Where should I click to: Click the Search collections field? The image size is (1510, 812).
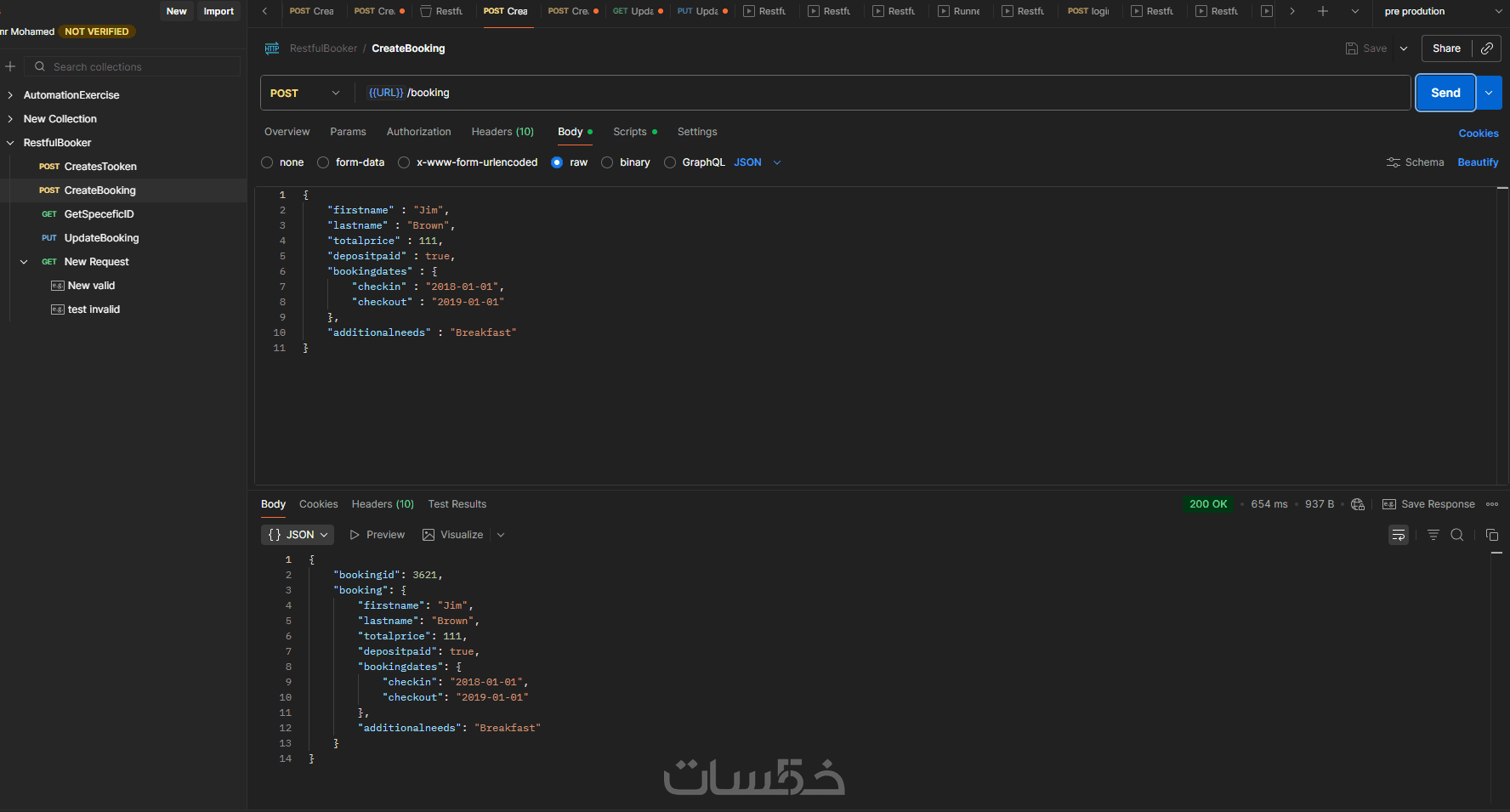(133, 66)
